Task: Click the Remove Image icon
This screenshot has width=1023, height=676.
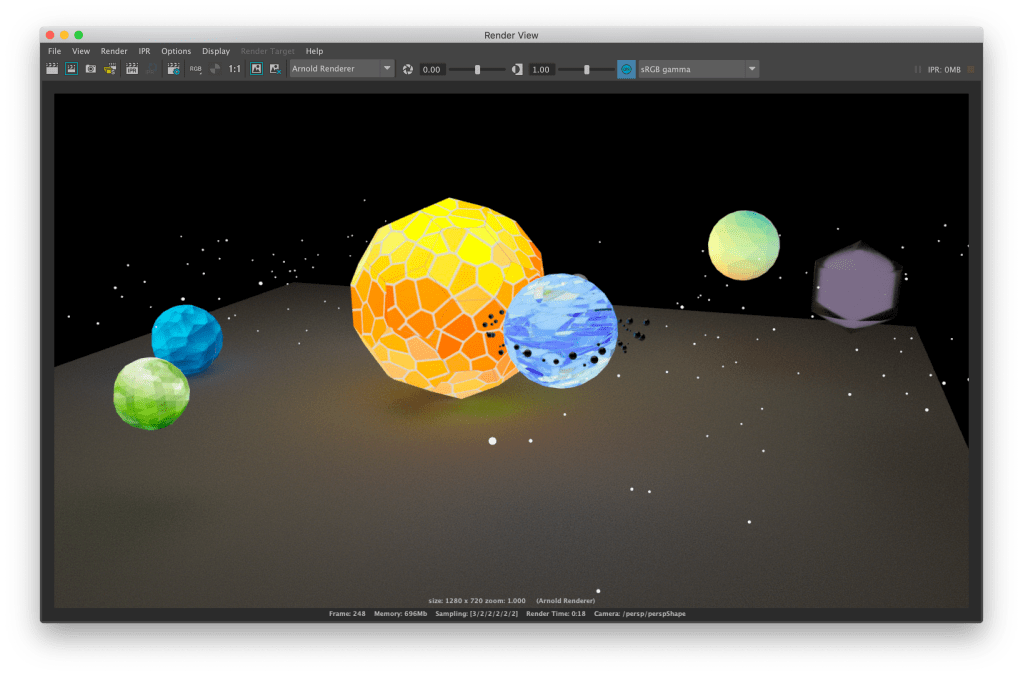Action: [x=274, y=69]
